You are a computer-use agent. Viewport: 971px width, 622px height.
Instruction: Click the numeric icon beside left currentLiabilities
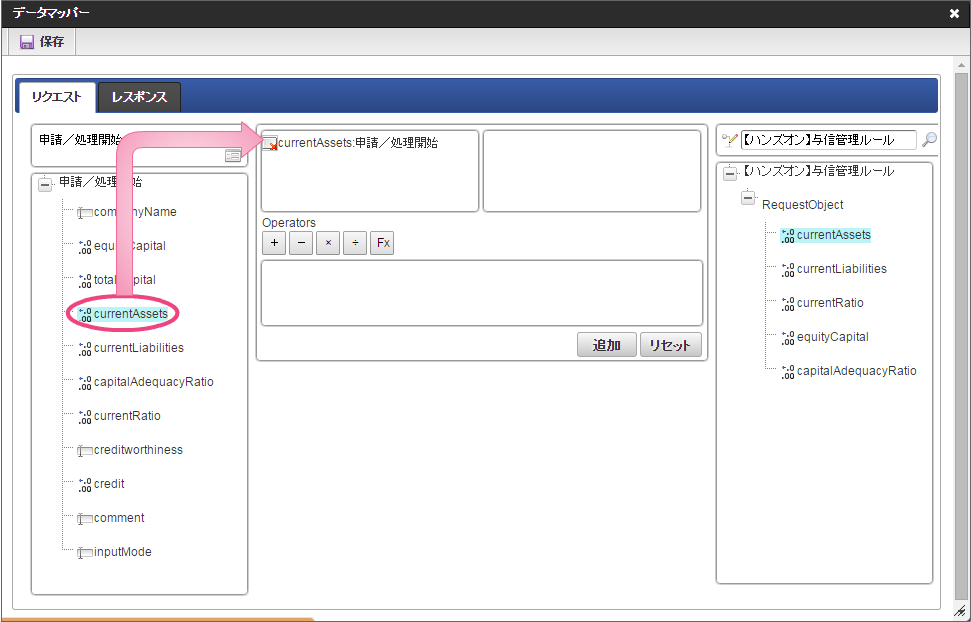click(85, 348)
